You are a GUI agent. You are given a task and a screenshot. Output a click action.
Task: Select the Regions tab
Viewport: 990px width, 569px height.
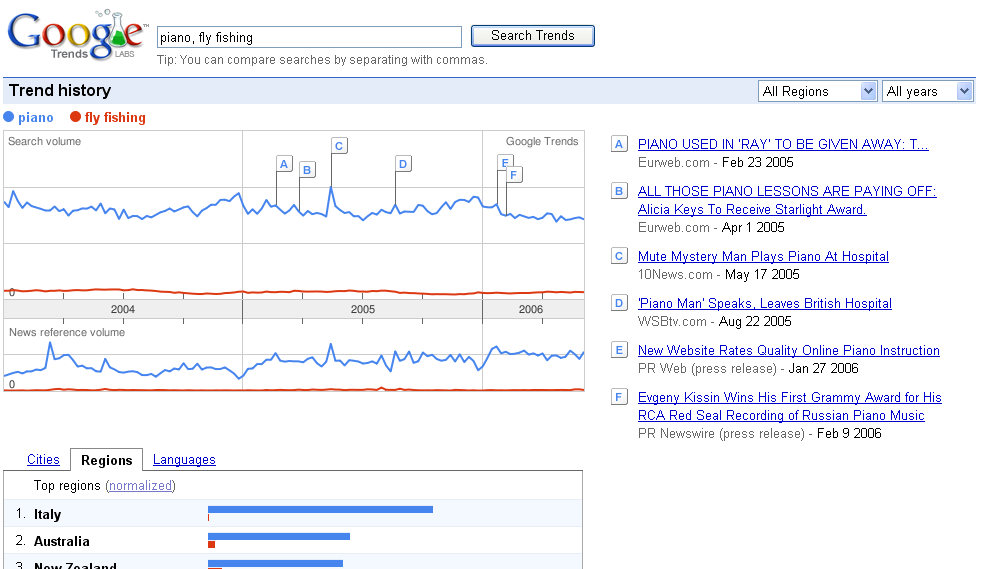[106, 460]
